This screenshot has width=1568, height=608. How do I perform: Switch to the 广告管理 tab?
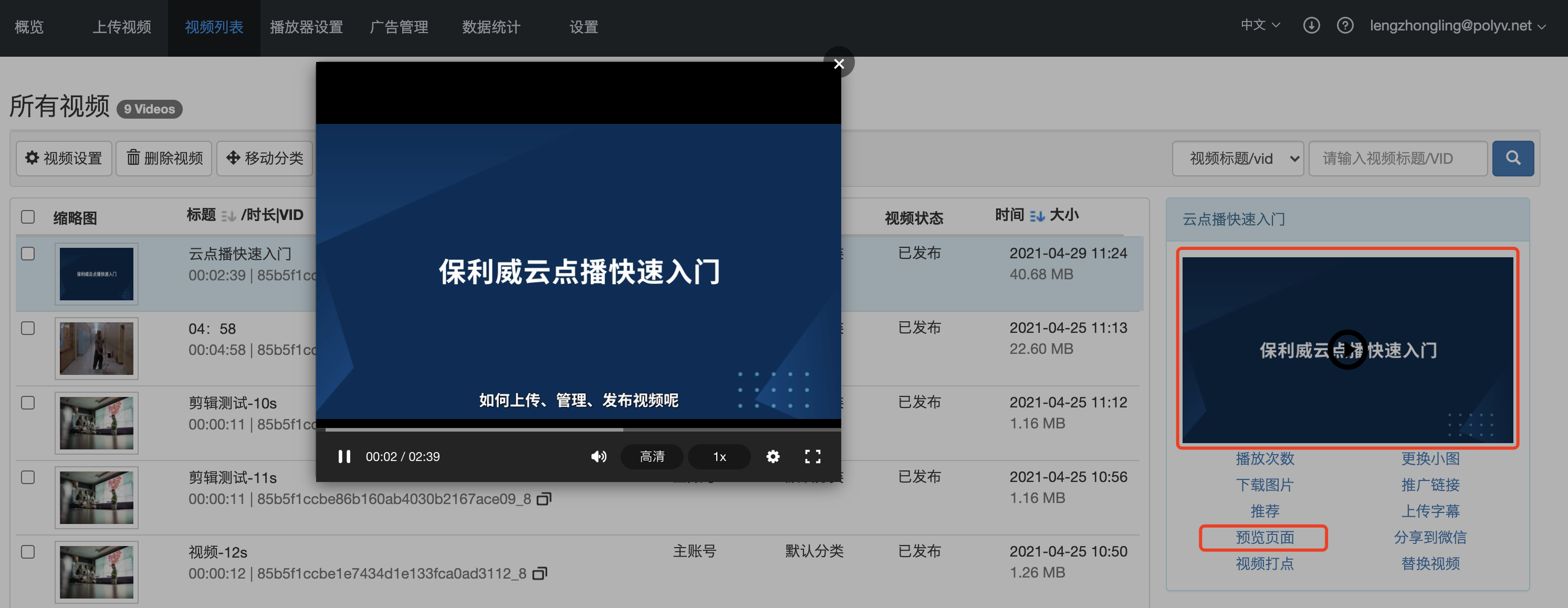click(x=399, y=27)
